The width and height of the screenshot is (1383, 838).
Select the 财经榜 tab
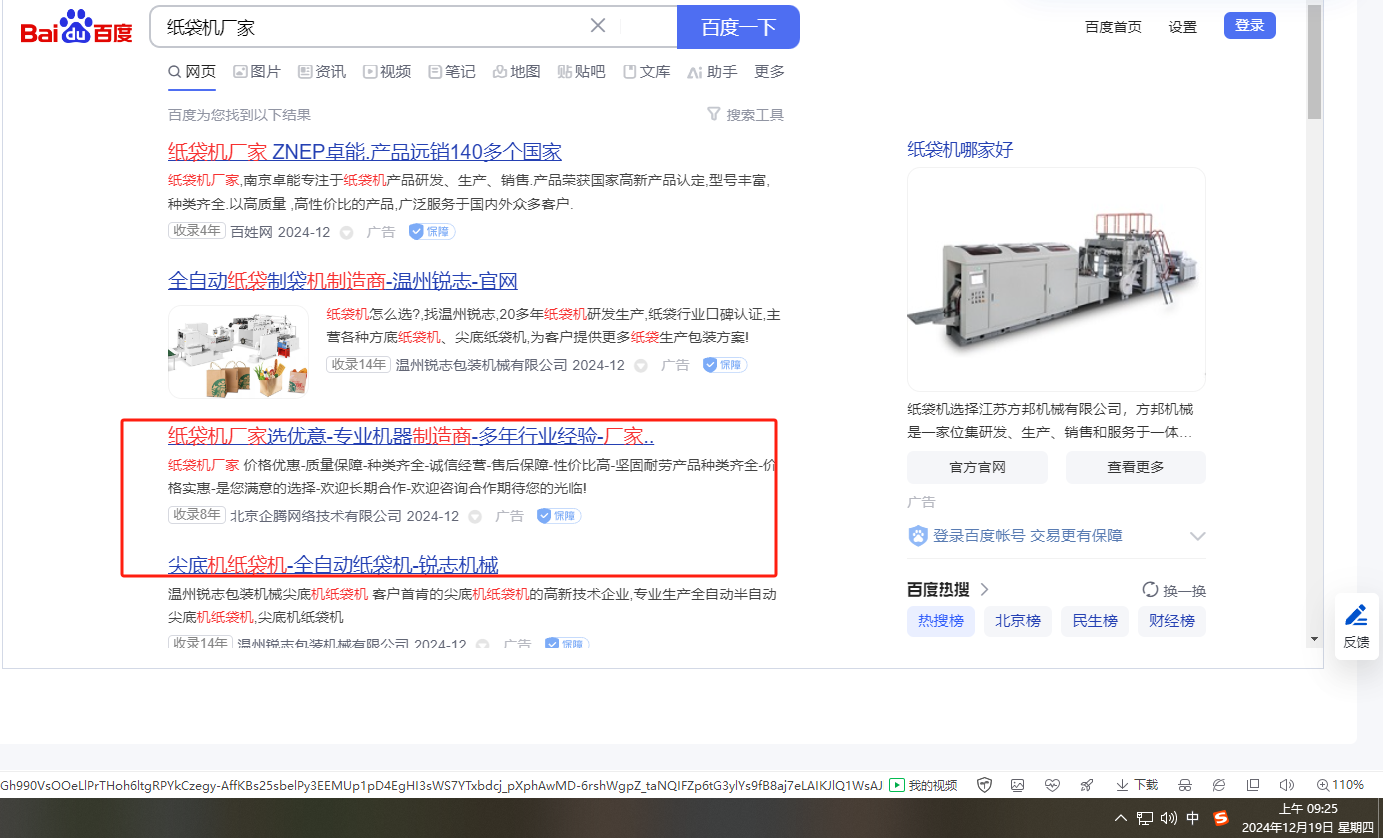click(1172, 621)
